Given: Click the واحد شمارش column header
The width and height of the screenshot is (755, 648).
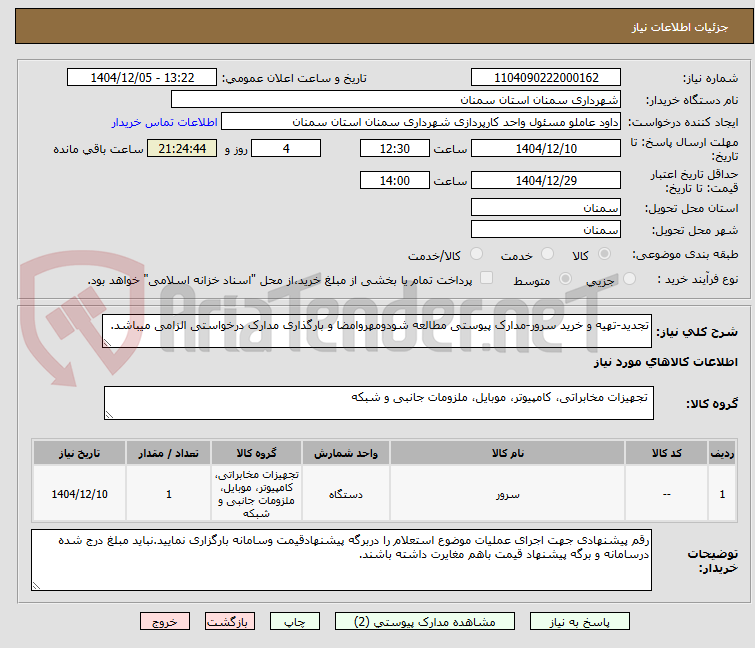Looking at the screenshot, I should [x=346, y=453].
